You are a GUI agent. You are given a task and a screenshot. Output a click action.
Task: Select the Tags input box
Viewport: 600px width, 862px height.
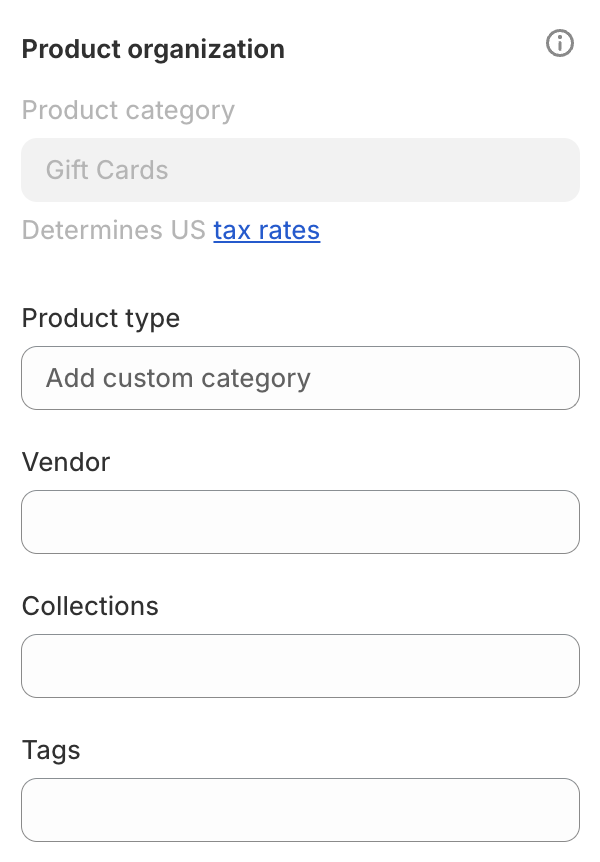pyautogui.click(x=300, y=810)
